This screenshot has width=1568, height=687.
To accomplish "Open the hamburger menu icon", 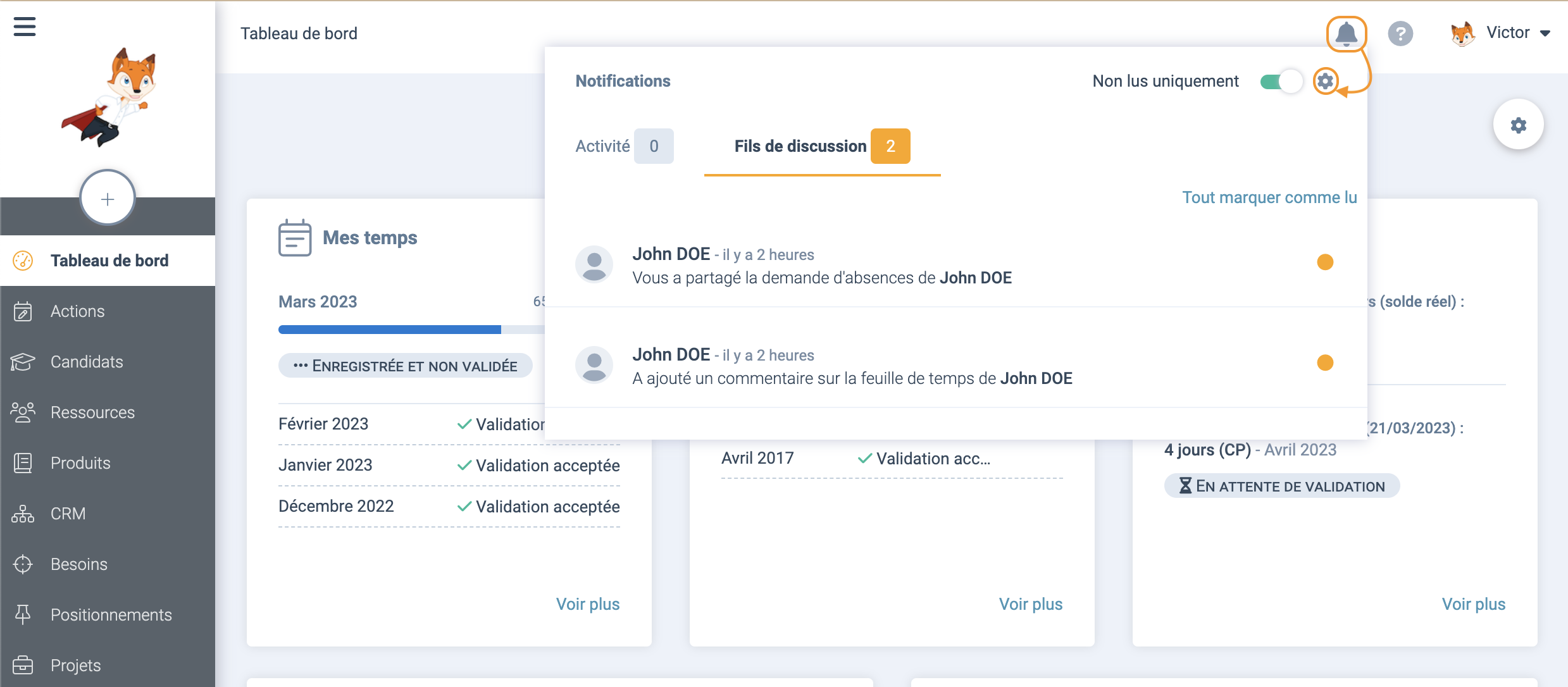I will coord(25,27).
